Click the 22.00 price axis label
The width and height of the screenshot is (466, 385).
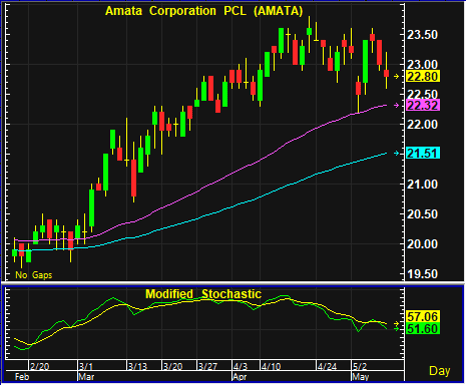click(422, 125)
